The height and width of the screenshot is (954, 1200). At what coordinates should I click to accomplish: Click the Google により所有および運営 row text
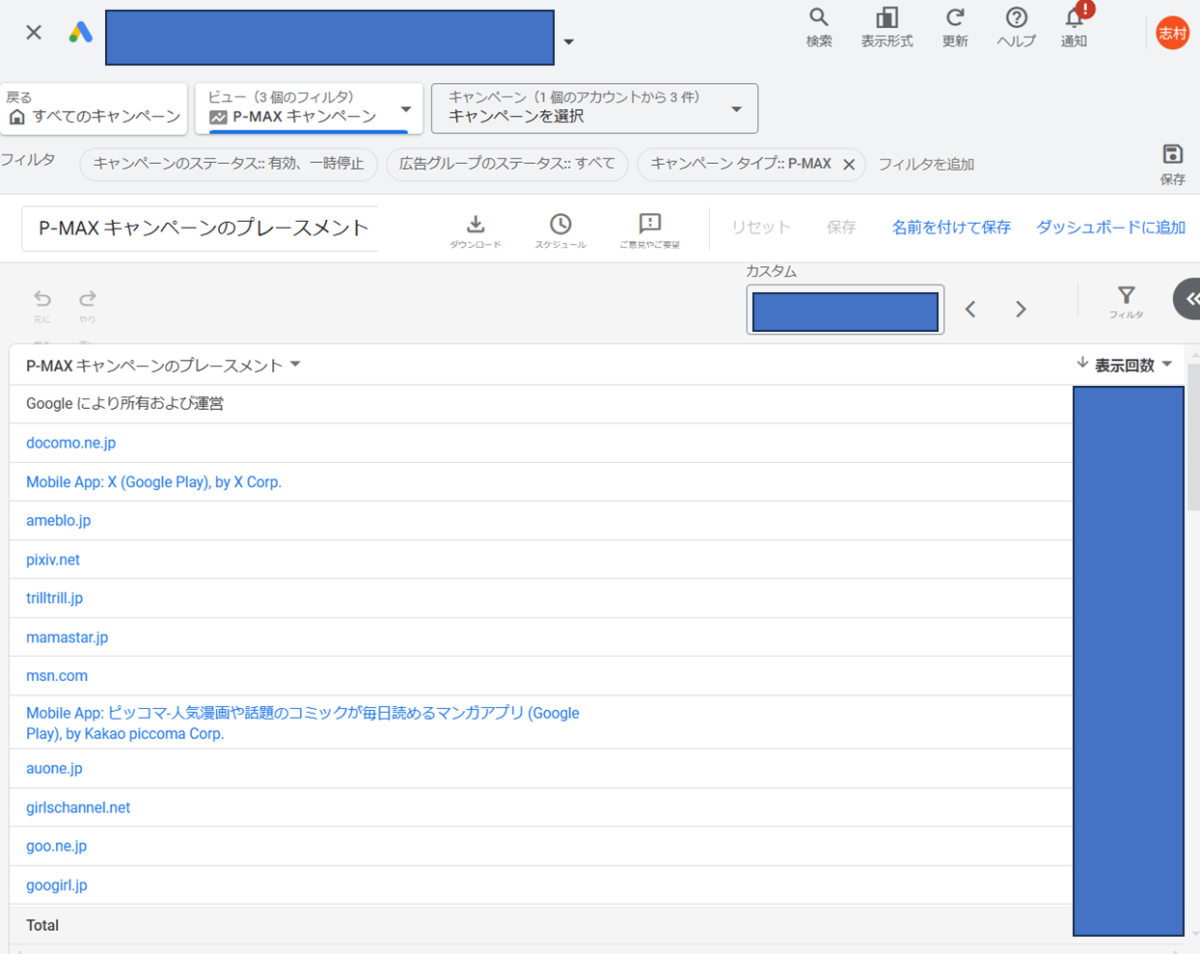[x=125, y=404]
